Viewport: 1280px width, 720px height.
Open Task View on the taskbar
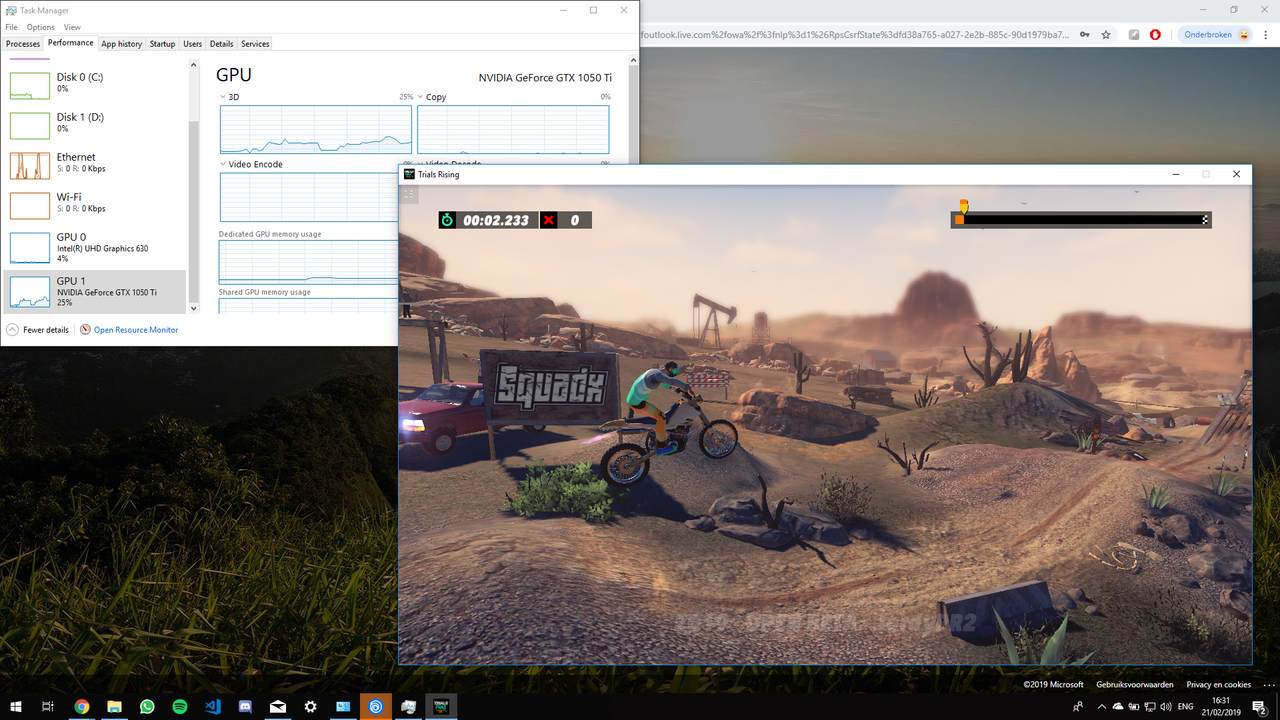coord(48,706)
